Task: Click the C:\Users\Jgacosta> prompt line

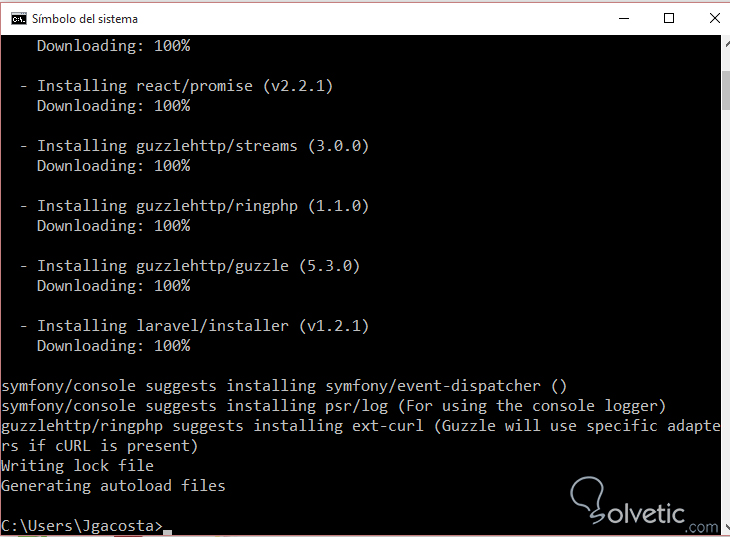Action: click(x=82, y=526)
